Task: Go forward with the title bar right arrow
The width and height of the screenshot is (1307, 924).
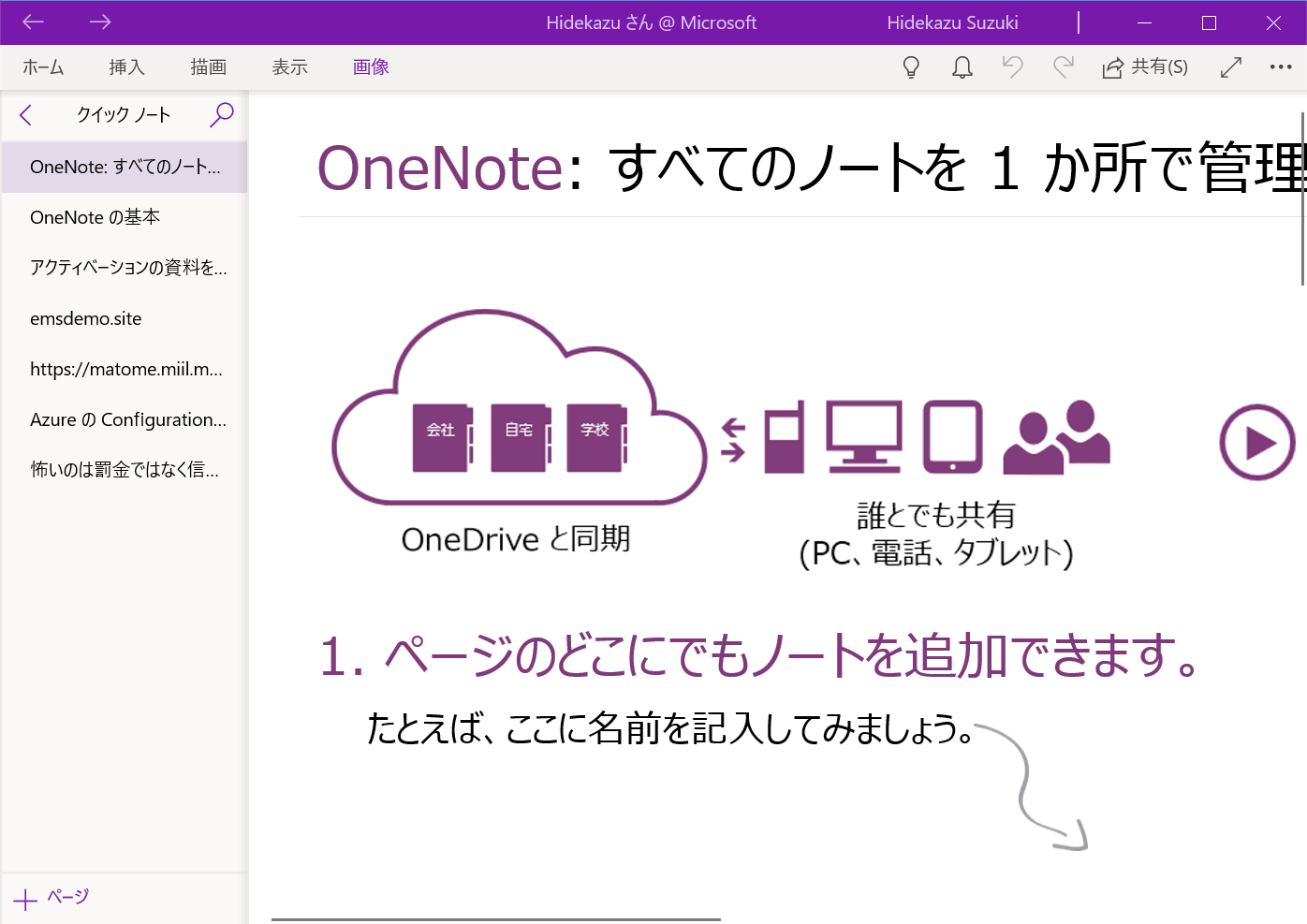Action: click(x=100, y=22)
